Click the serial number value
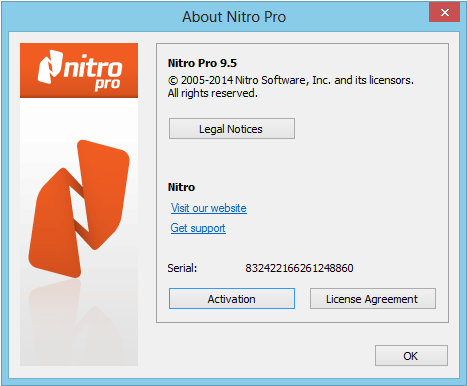 click(x=299, y=268)
